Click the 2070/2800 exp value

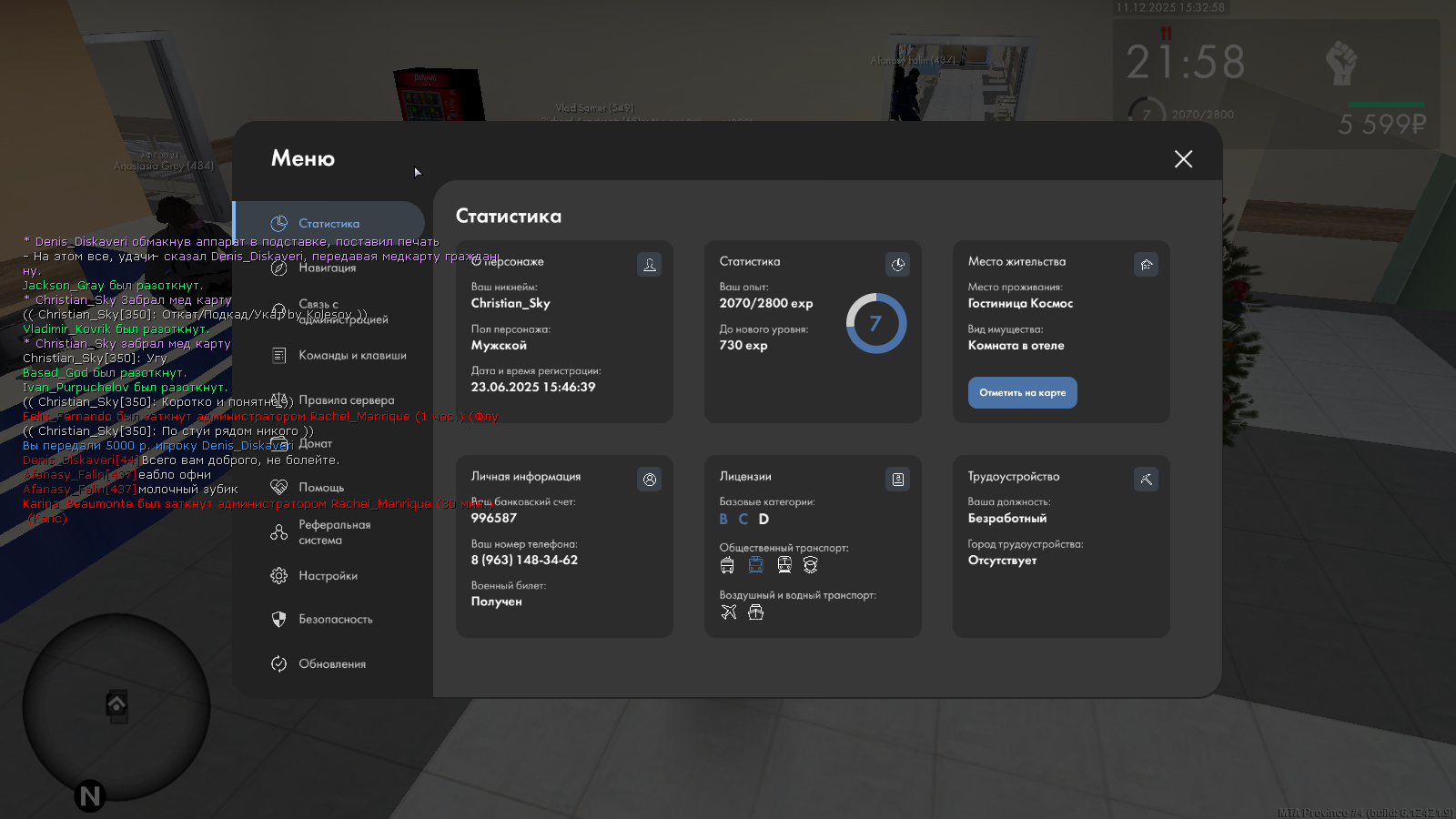tap(766, 303)
